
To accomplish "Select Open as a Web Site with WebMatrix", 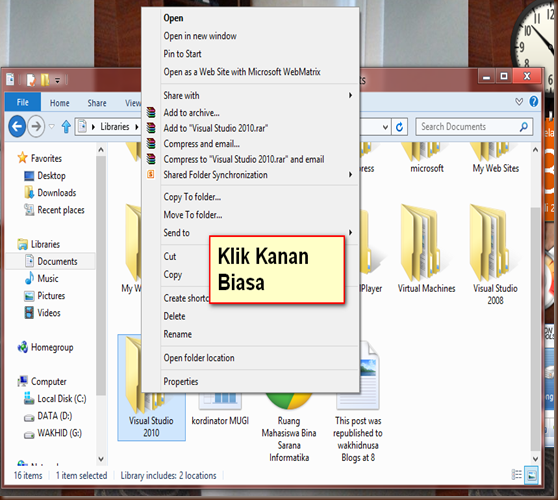I will pos(242,72).
